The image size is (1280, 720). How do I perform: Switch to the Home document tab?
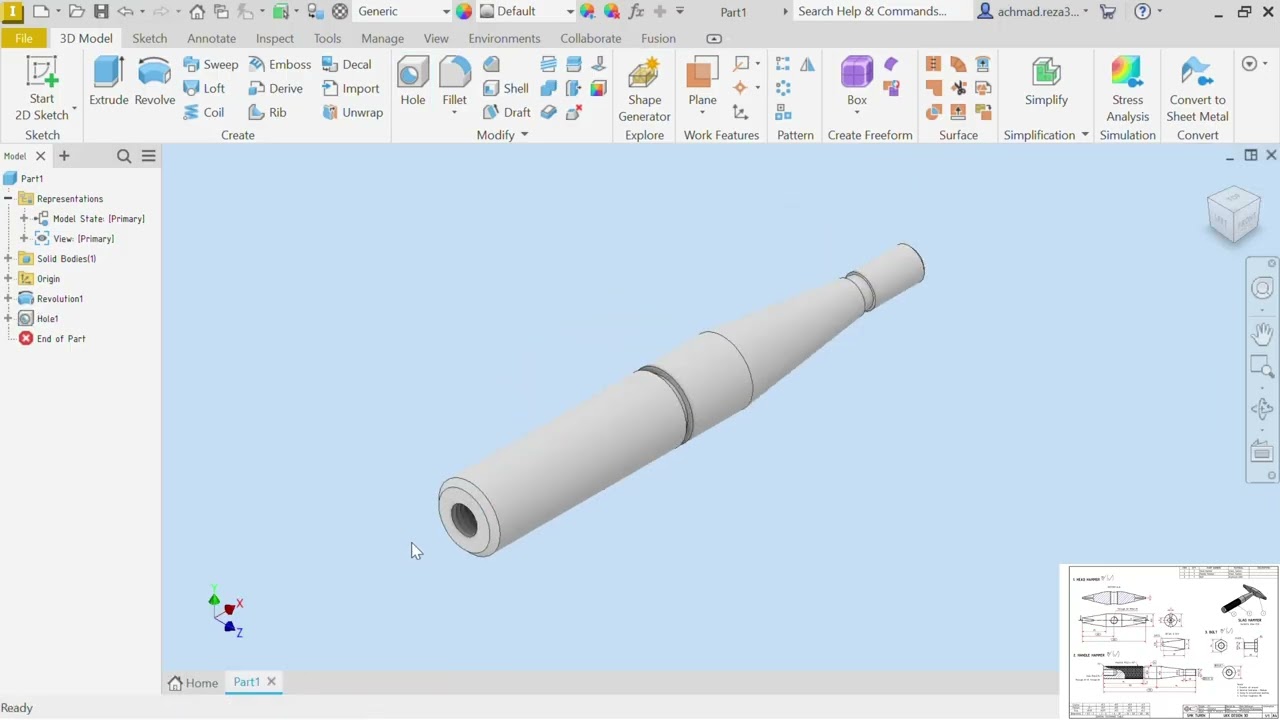[x=193, y=682]
